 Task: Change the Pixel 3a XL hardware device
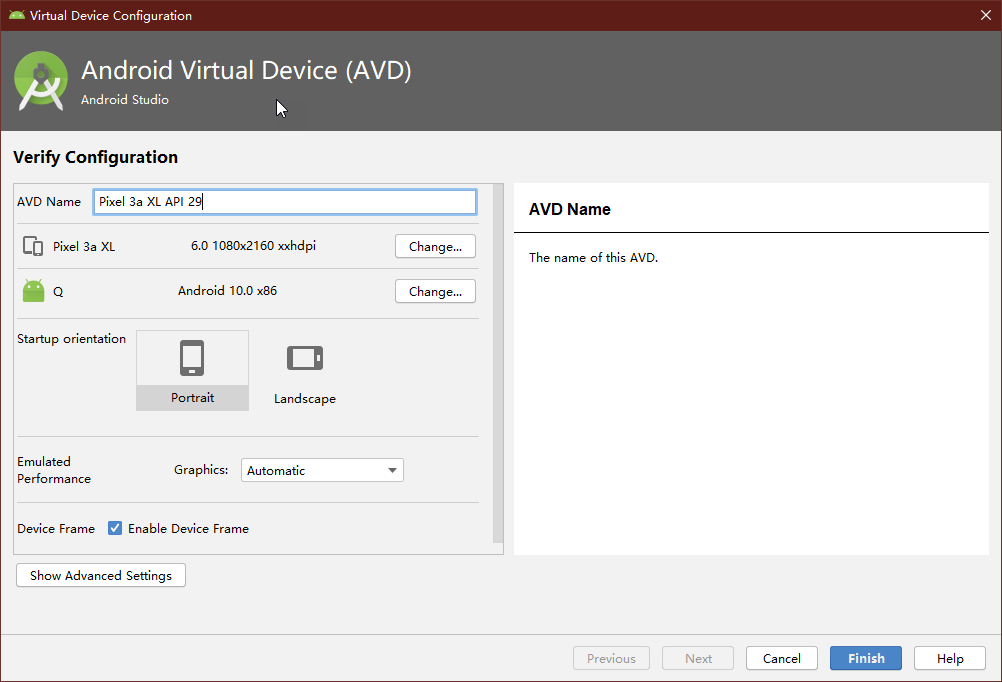pyautogui.click(x=435, y=246)
